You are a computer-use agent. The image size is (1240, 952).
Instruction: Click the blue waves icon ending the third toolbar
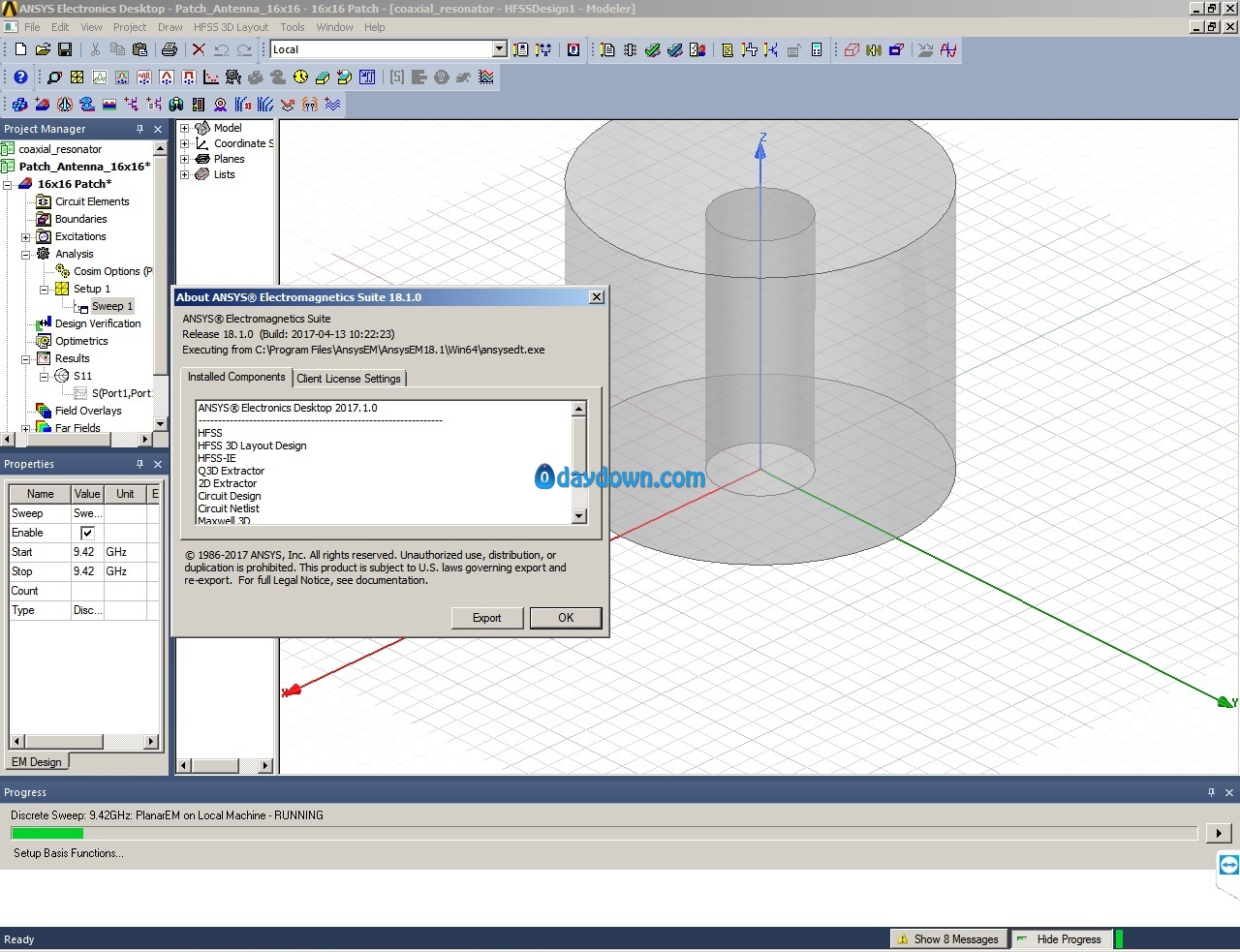click(332, 104)
